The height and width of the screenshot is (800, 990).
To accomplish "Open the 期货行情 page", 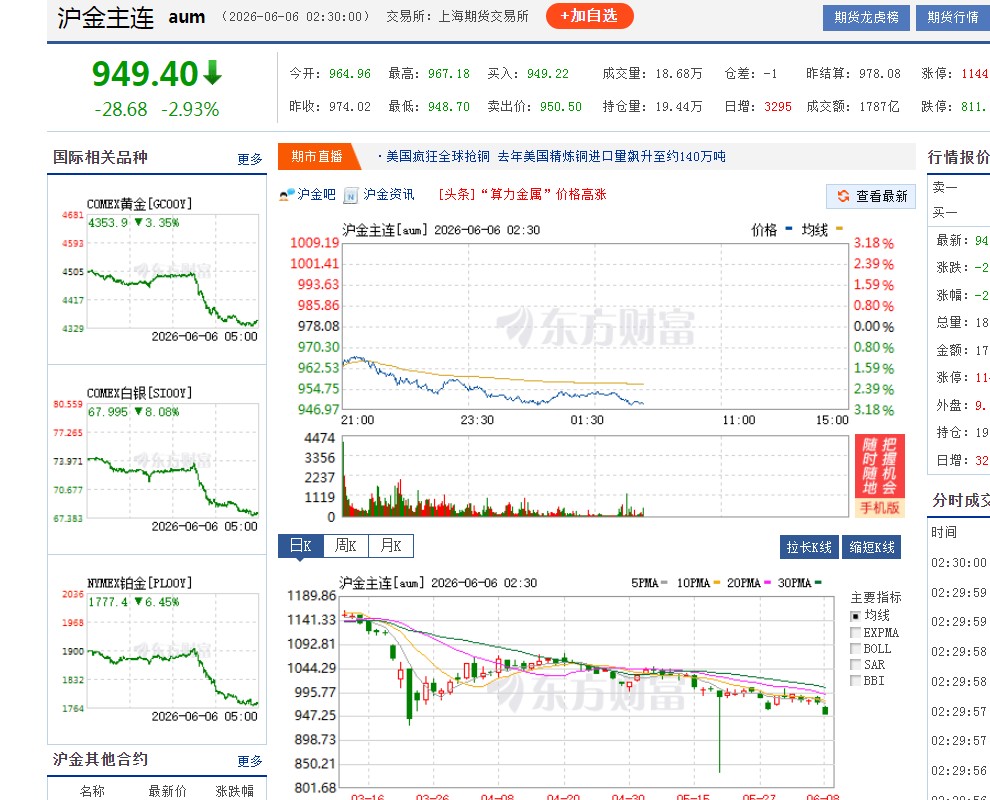I will 953,18.
